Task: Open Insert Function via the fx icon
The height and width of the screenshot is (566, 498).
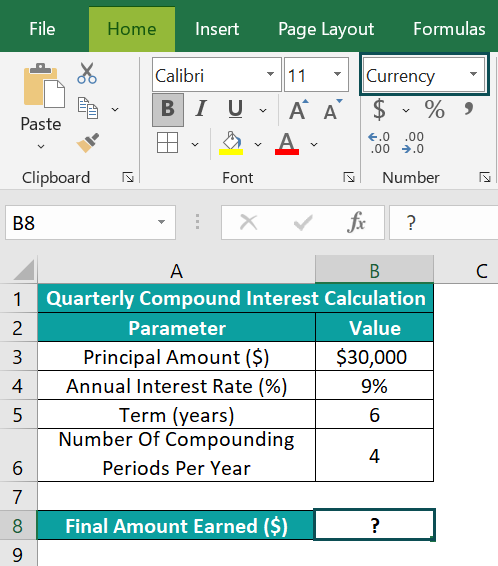Action: [357, 222]
